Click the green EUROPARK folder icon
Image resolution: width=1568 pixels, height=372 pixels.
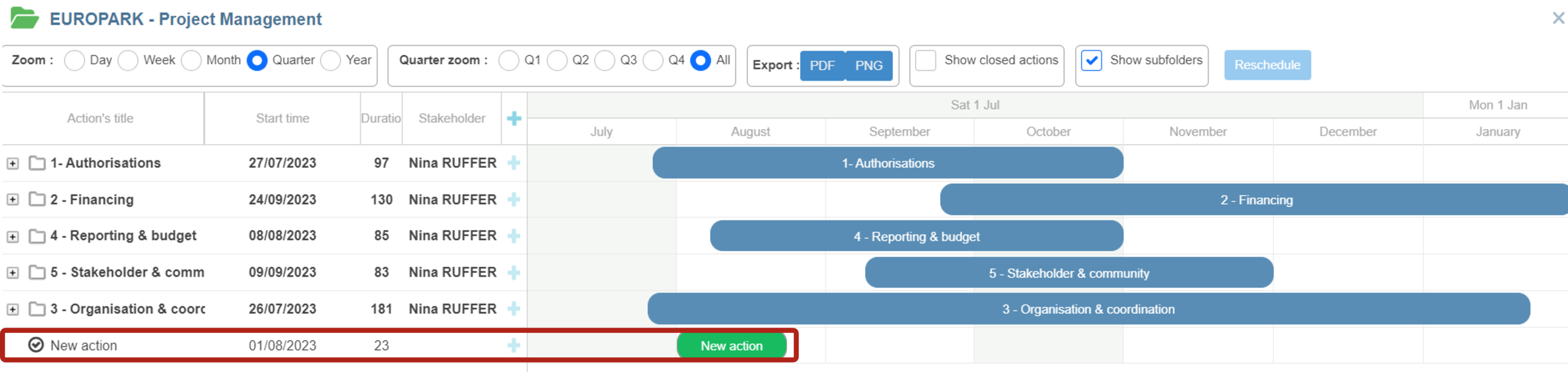click(x=24, y=19)
